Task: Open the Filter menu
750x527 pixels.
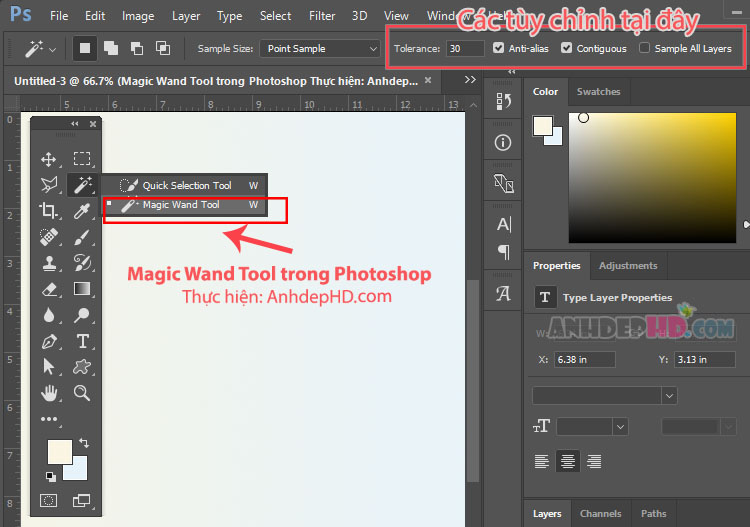Action: (x=322, y=16)
